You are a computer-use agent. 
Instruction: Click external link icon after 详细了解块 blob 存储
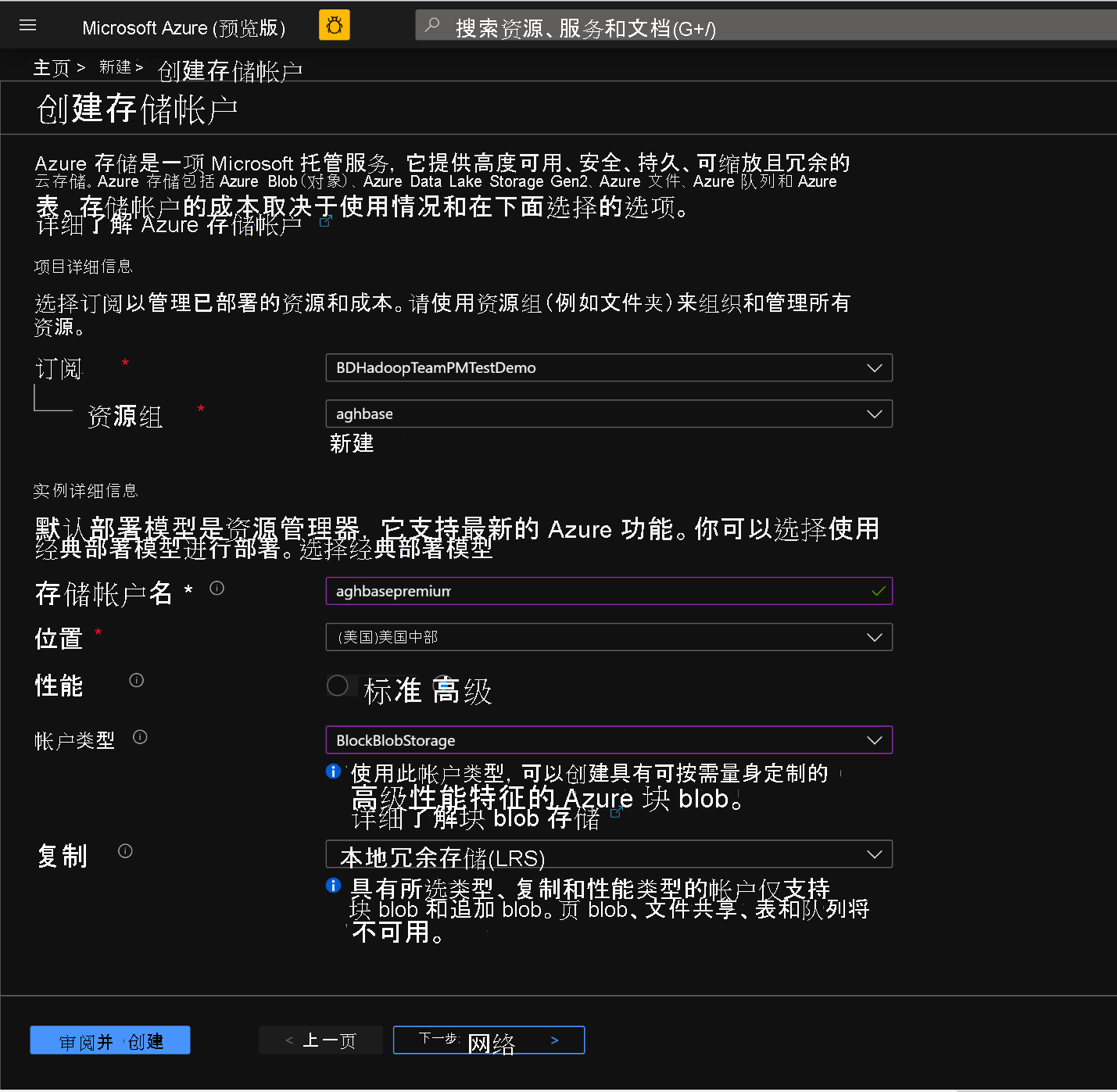click(x=617, y=811)
